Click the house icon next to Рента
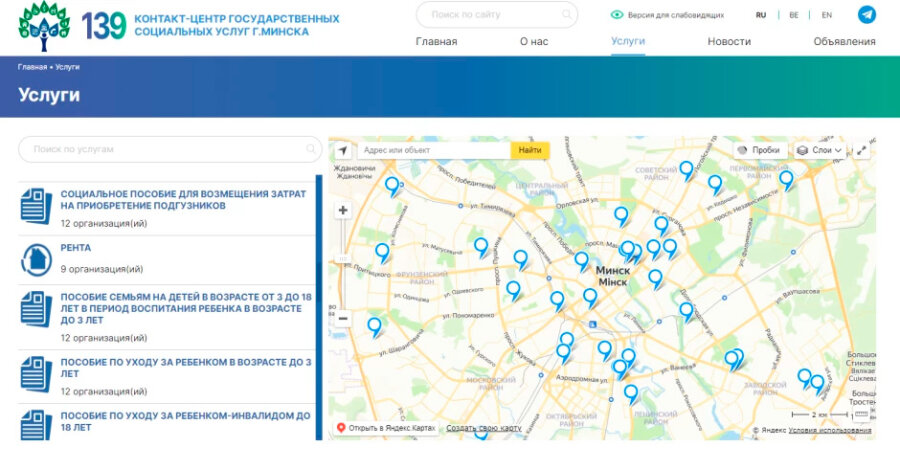 click(36, 259)
